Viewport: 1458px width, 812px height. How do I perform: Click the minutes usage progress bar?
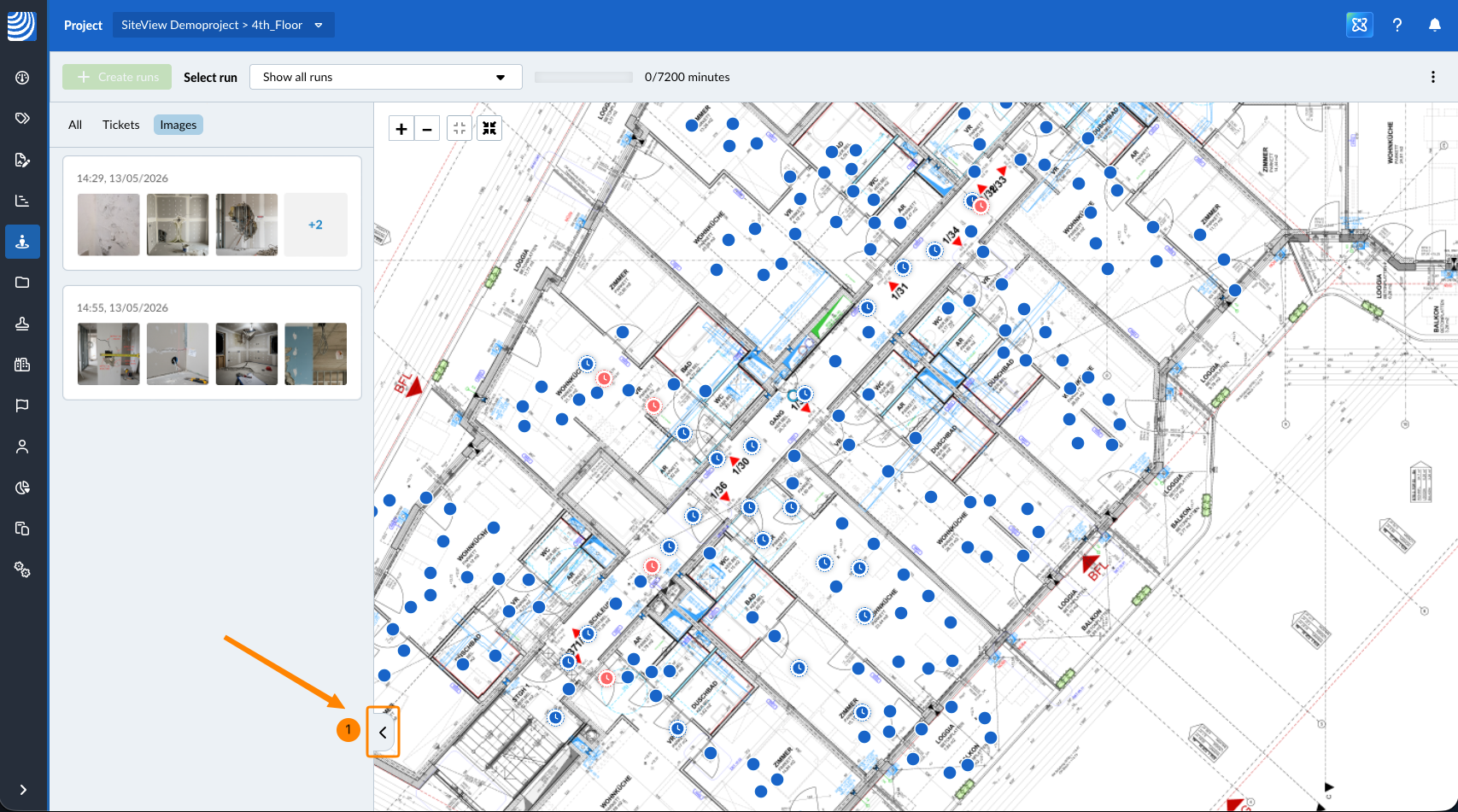pyautogui.click(x=583, y=77)
